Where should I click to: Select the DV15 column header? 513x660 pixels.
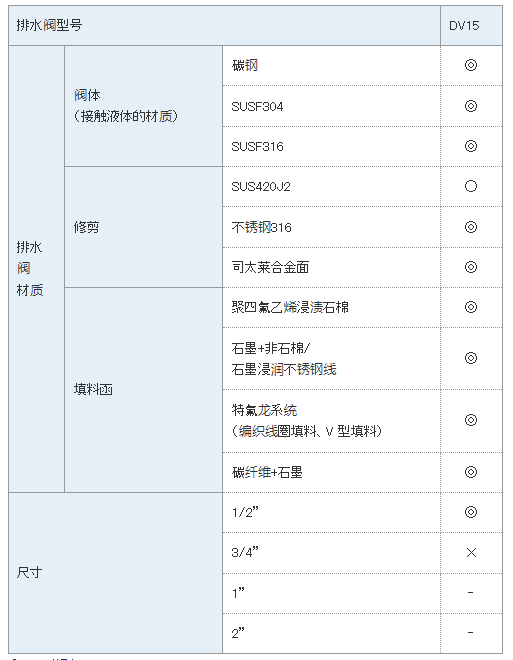[471, 26]
